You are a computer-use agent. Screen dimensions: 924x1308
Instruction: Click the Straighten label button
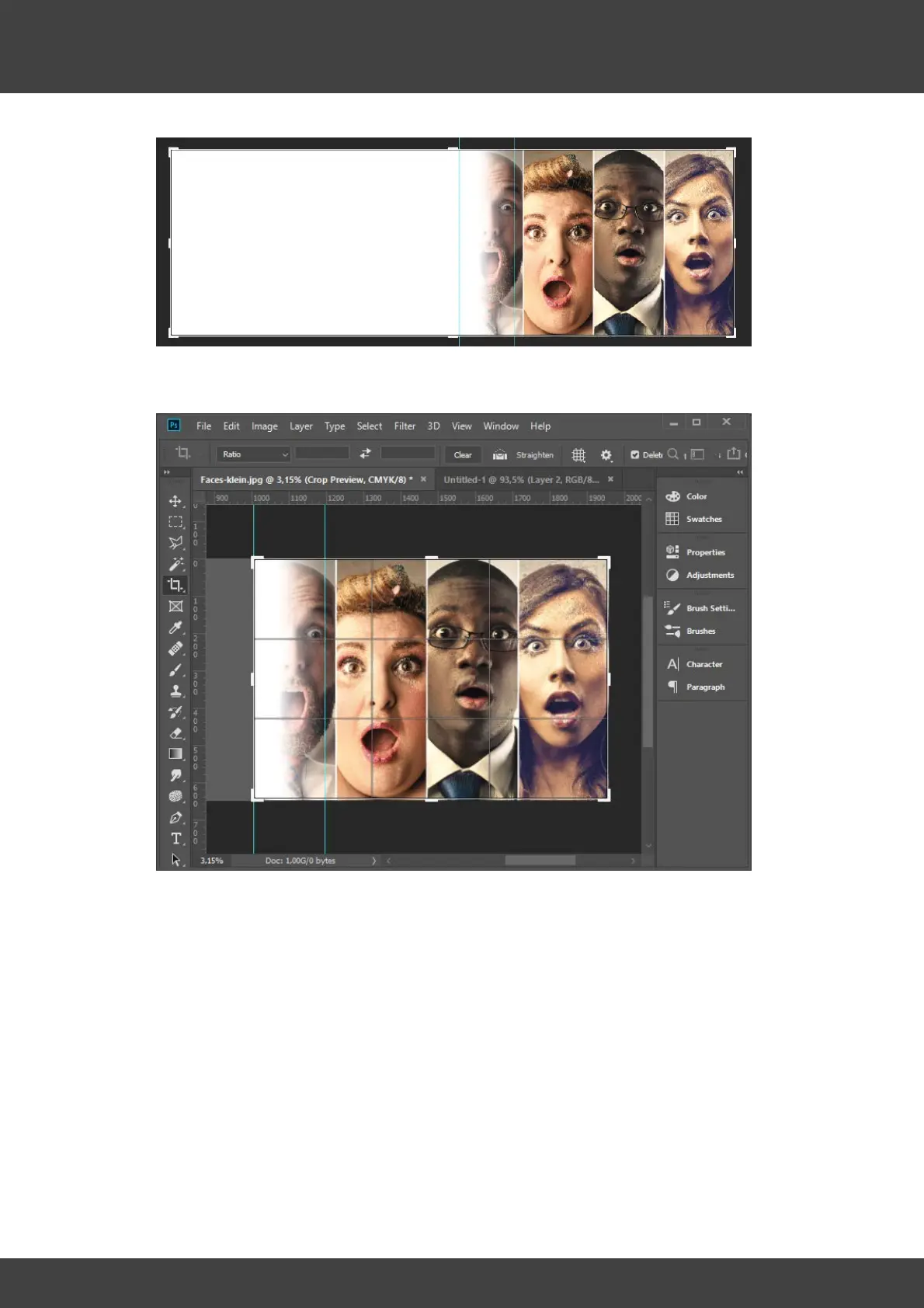[x=535, y=455]
